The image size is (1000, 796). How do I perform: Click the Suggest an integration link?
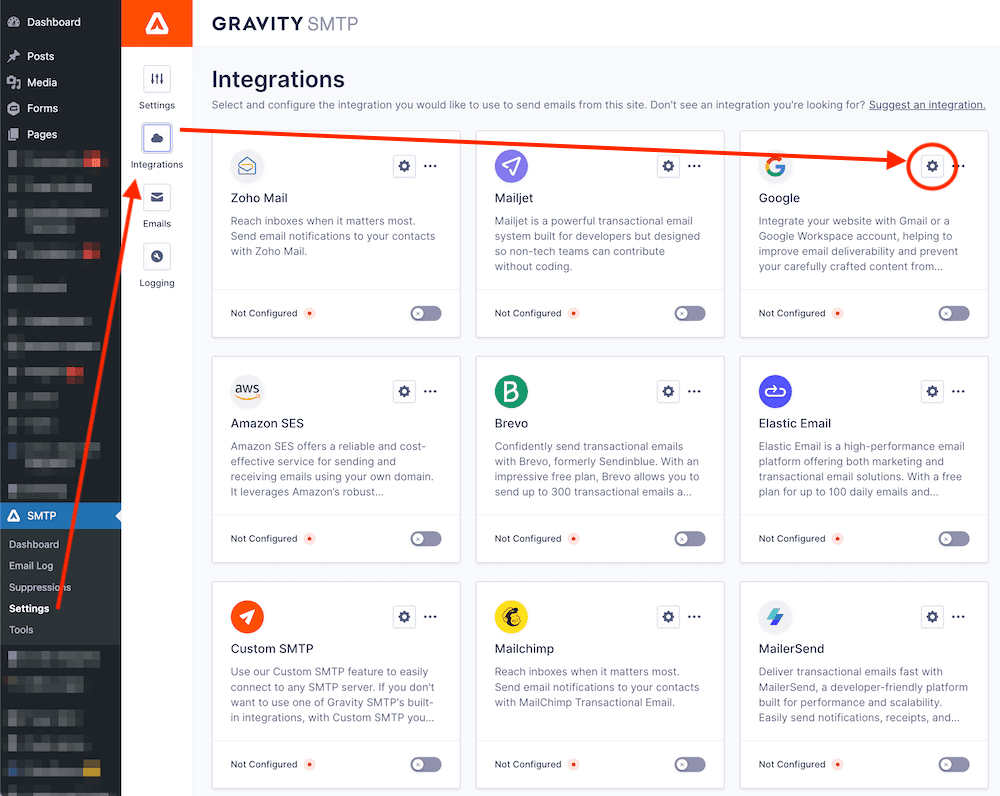926,105
